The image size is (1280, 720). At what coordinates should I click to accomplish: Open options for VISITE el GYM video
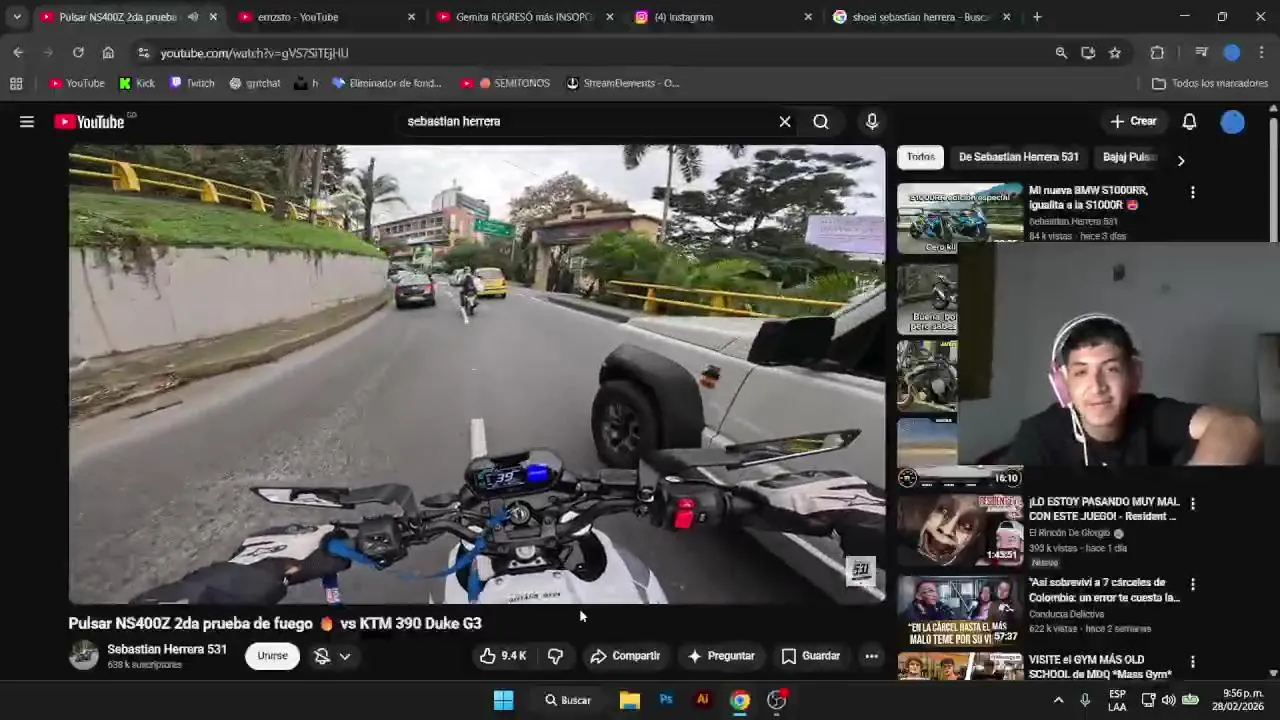coord(1192,662)
